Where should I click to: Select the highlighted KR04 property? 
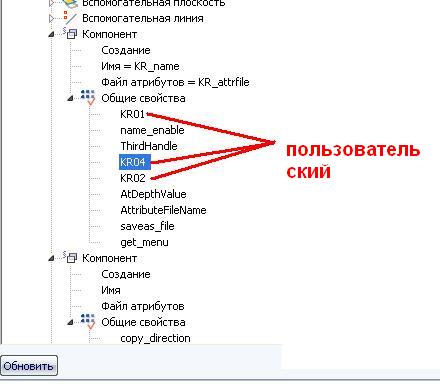[x=135, y=162]
